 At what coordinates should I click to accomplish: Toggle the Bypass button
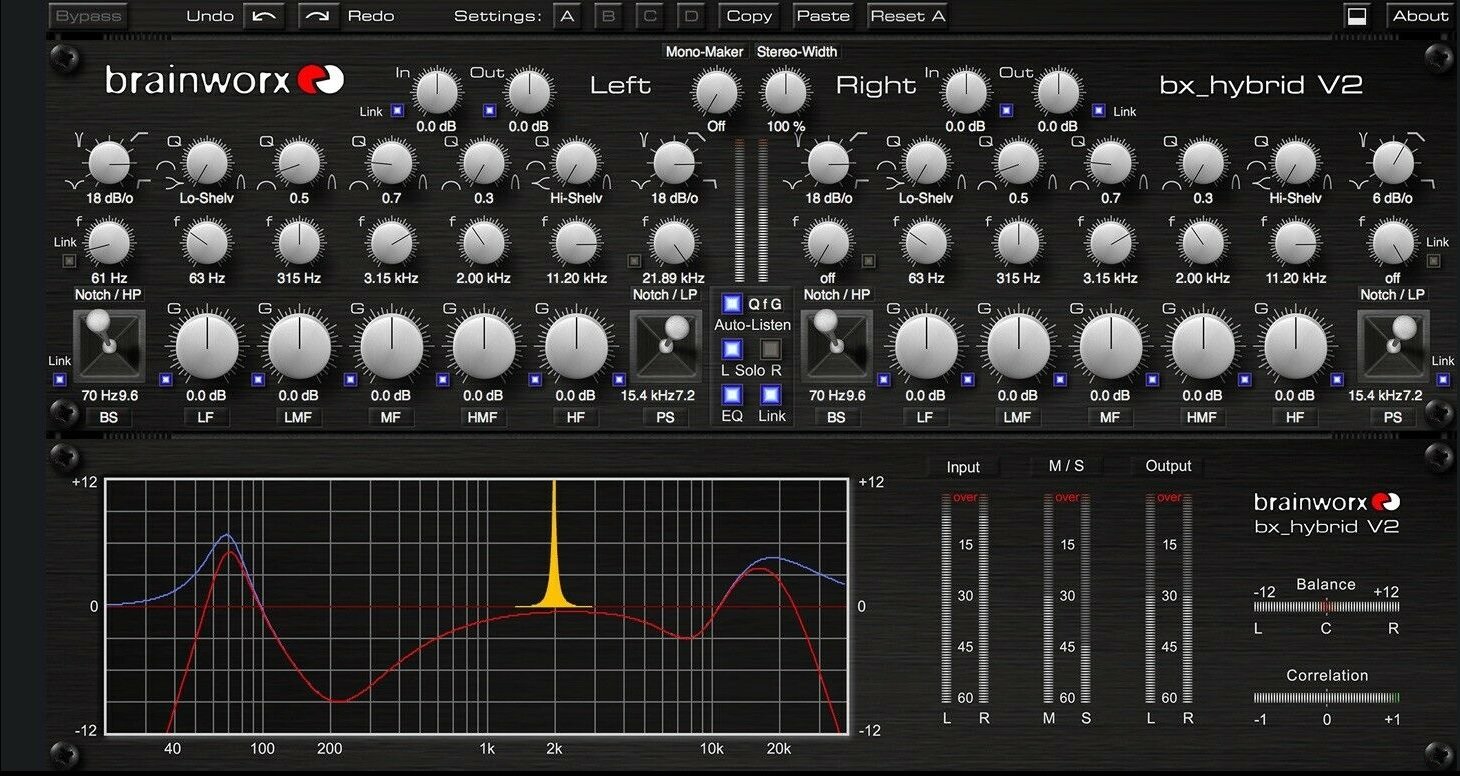coord(89,16)
